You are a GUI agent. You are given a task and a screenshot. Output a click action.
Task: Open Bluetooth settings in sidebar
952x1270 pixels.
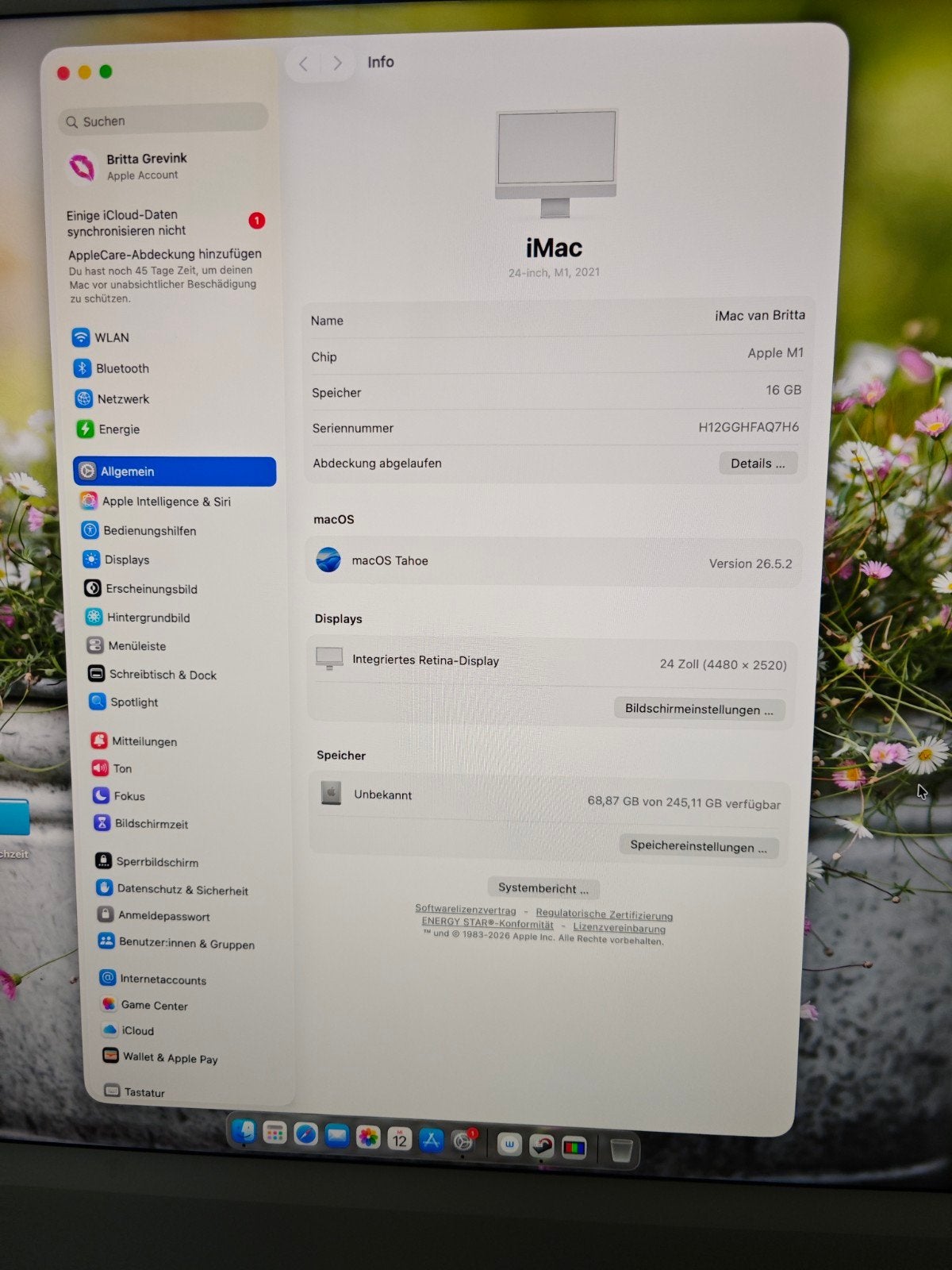point(112,368)
